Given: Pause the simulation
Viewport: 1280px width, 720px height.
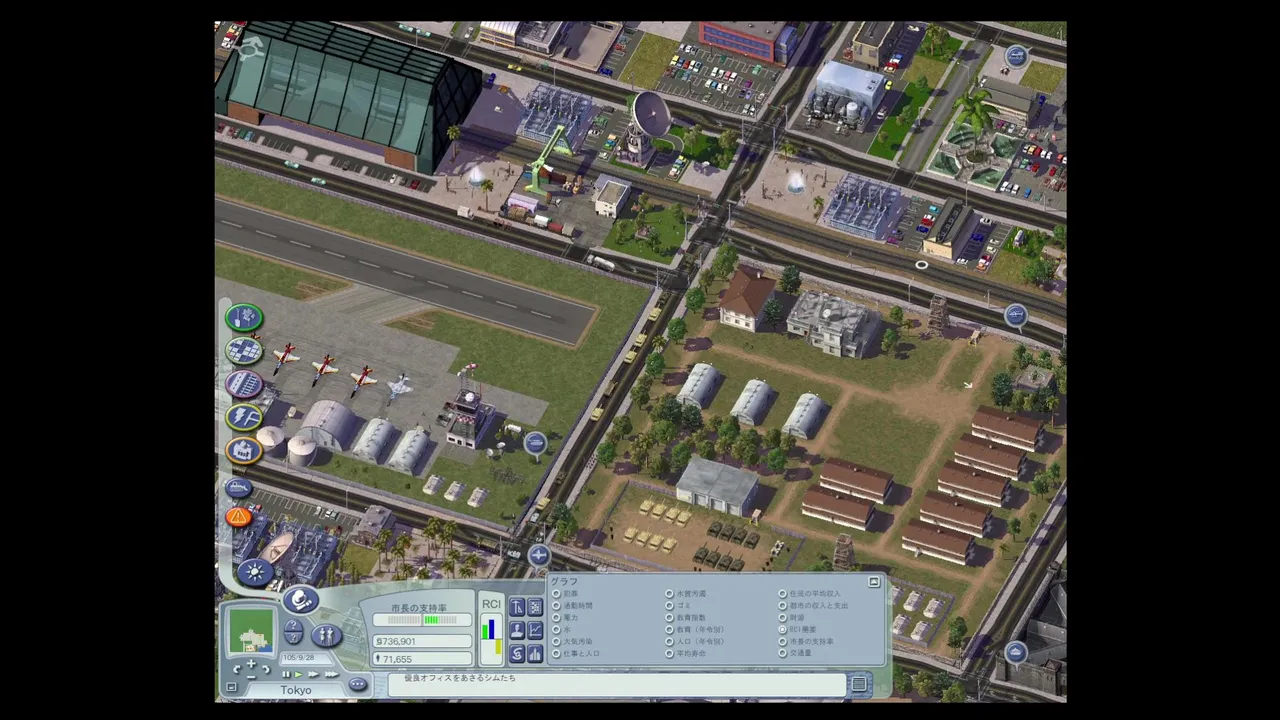Looking at the screenshot, I should pos(286,674).
